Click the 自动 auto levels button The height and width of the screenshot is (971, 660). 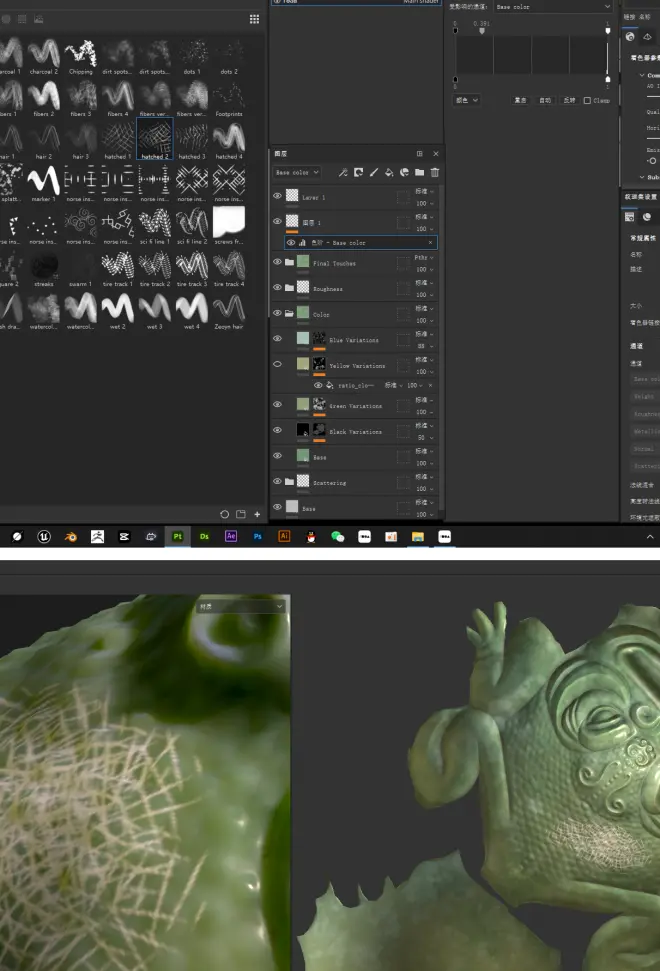(545, 100)
